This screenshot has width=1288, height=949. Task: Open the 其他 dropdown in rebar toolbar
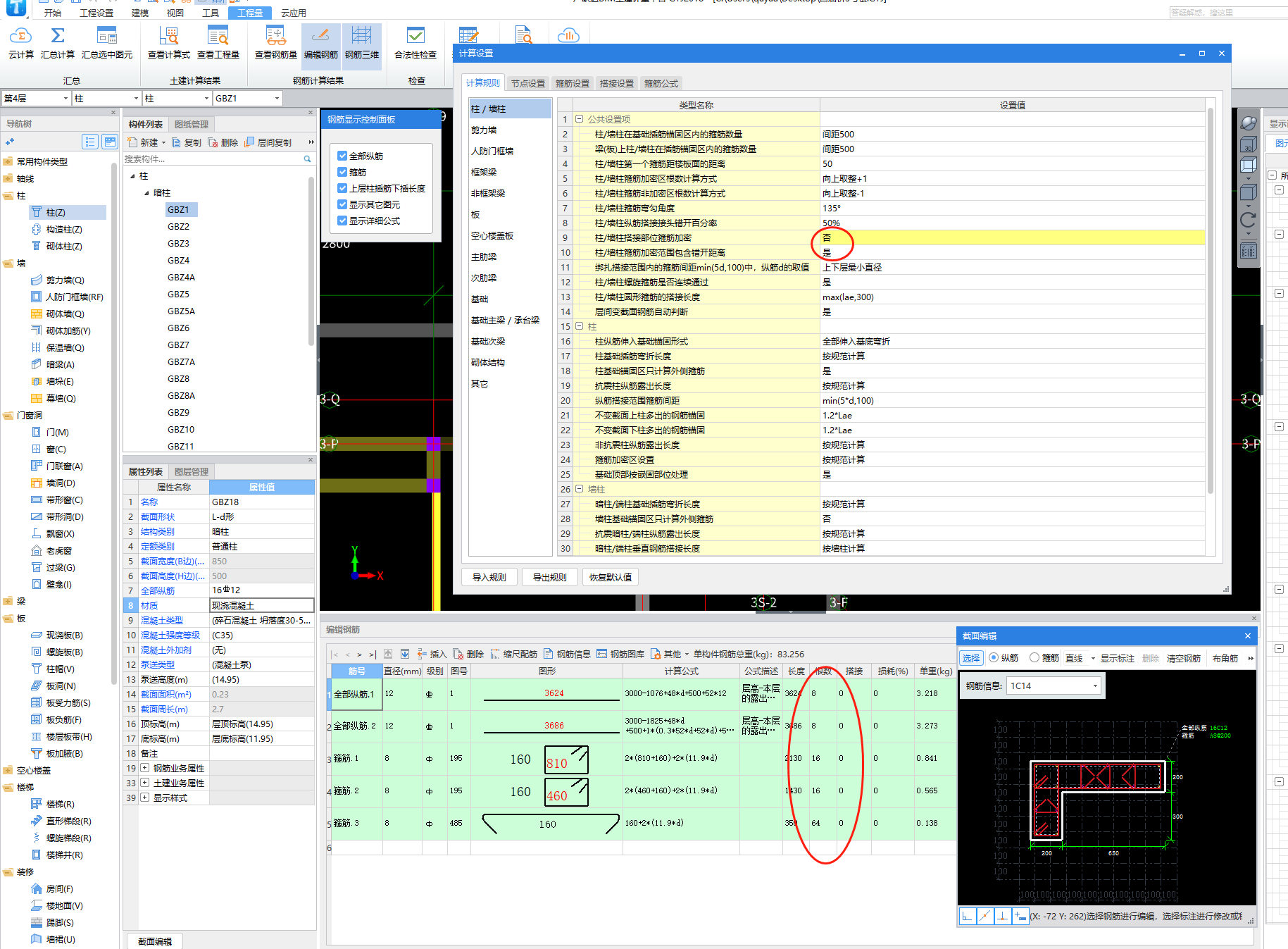point(670,654)
